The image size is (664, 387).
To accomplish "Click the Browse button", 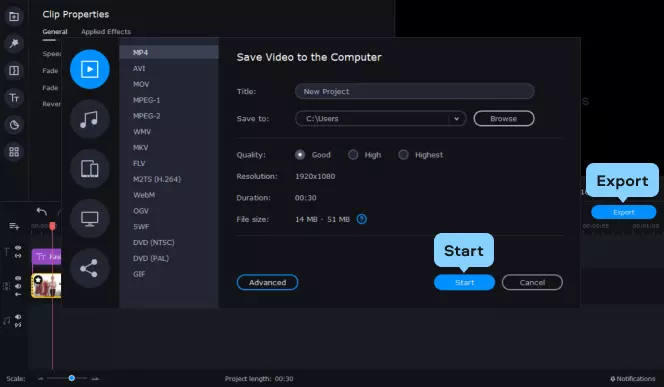I will (x=504, y=119).
